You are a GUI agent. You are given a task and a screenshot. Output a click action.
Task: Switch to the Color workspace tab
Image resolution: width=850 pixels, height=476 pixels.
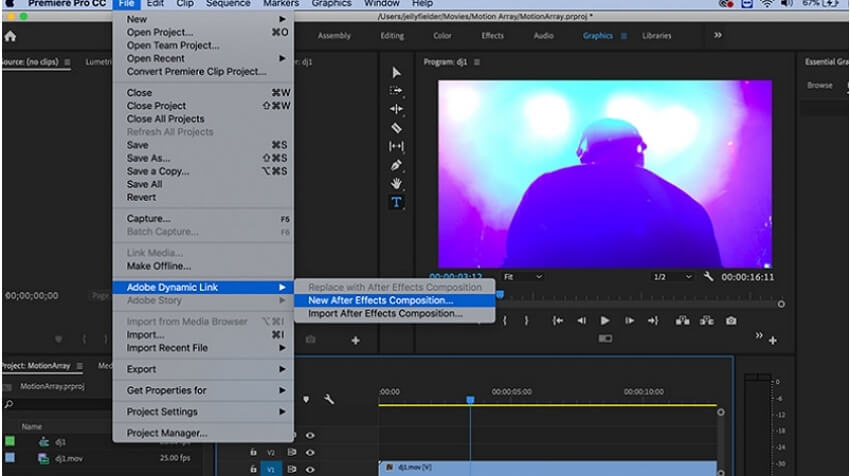pos(442,36)
